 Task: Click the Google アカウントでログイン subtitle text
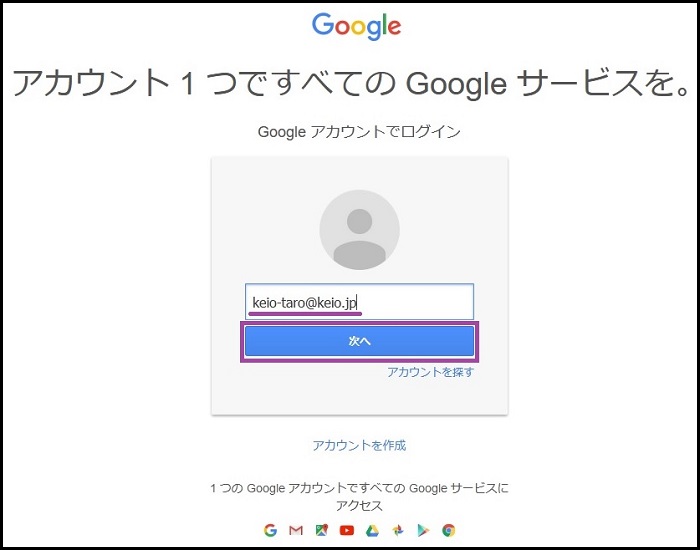click(359, 131)
